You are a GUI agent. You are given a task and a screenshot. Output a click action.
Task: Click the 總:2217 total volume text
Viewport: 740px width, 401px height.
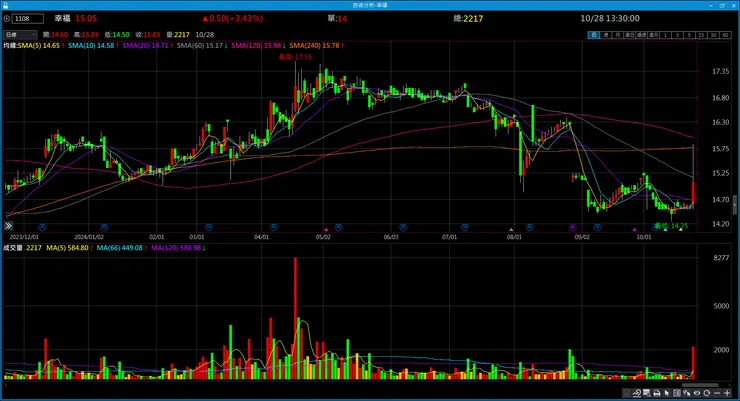tap(468, 18)
